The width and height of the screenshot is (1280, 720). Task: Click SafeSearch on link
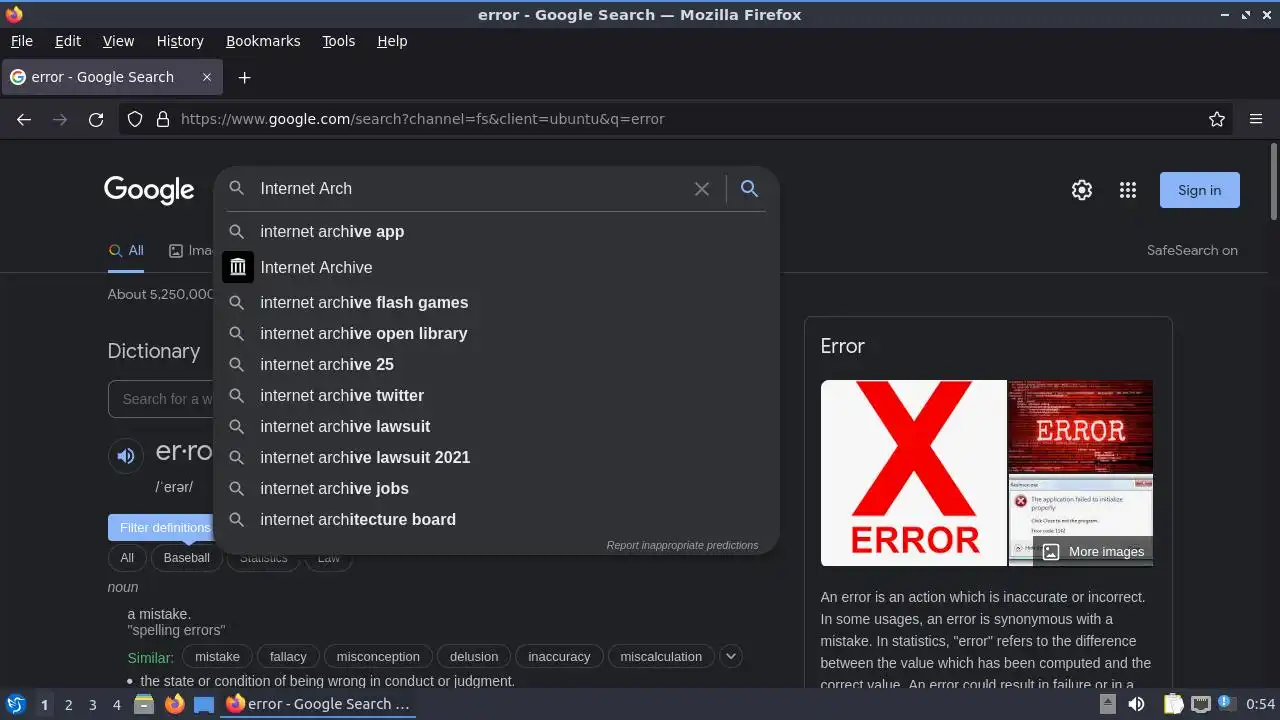coord(1192,251)
